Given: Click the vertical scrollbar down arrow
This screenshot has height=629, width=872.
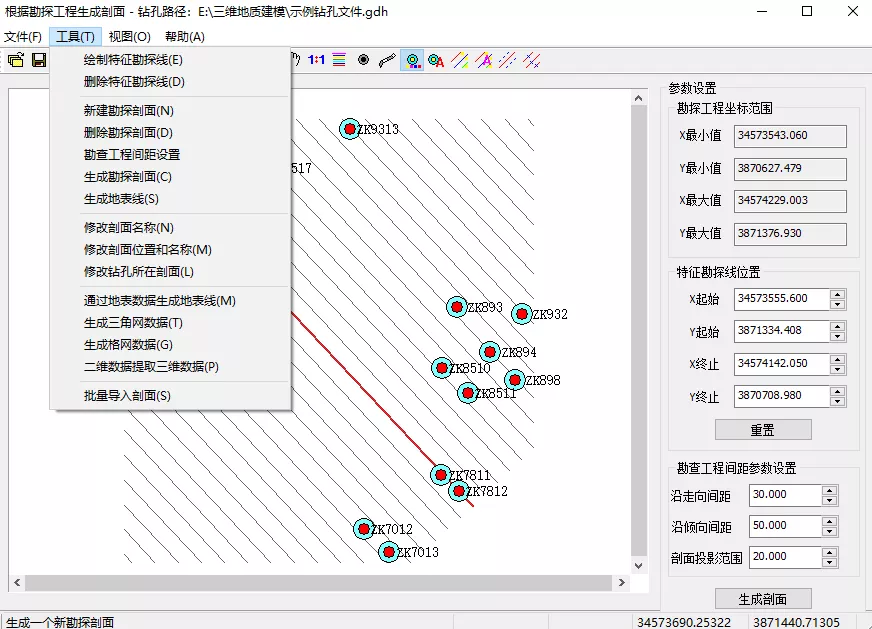Looking at the screenshot, I should (x=638, y=566).
